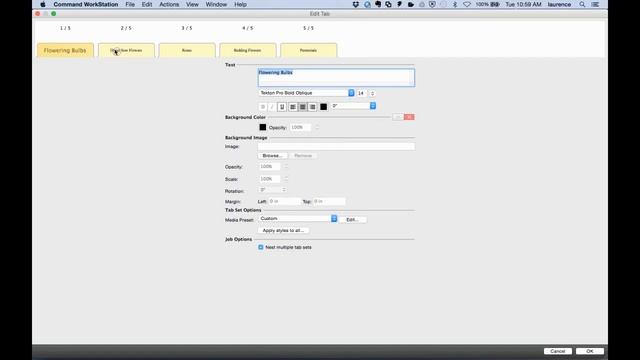
Task: Open the Command WorkStation application menu
Action: [x=86, y=4]
